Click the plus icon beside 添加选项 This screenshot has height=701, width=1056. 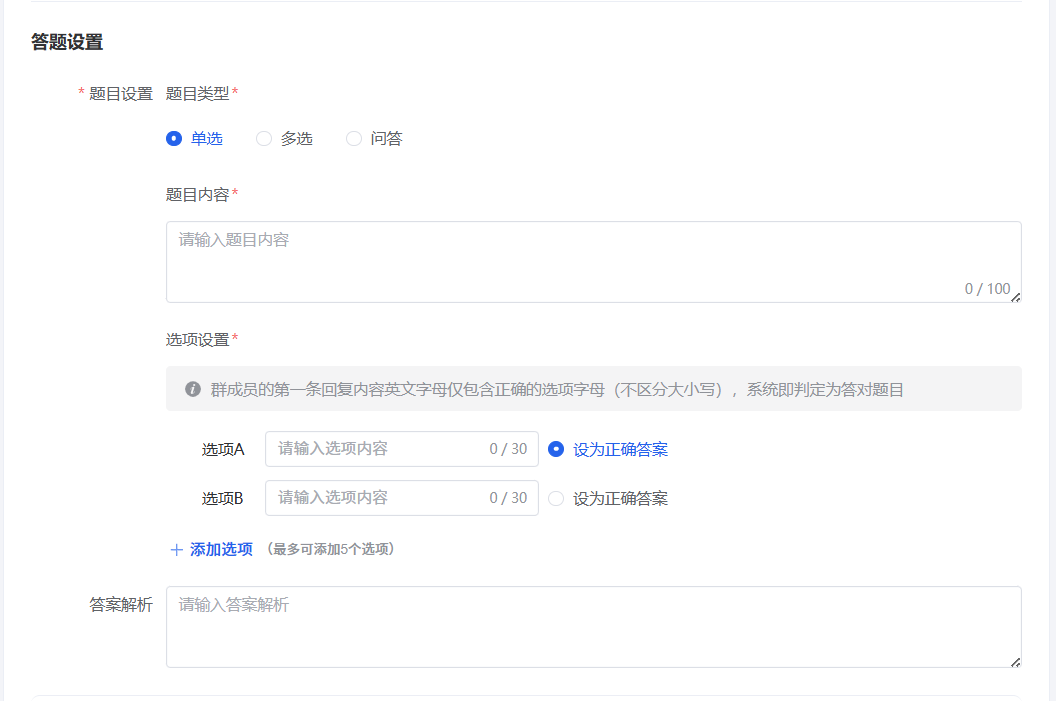(176, 550)
